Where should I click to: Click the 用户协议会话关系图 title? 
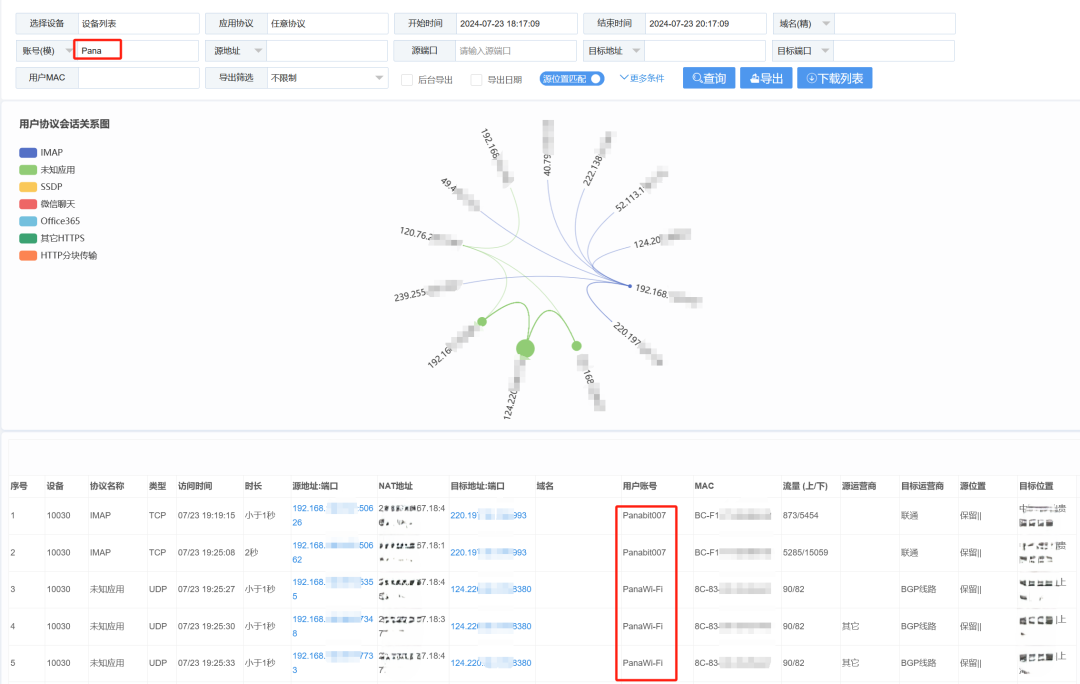[x=65, y=124]
